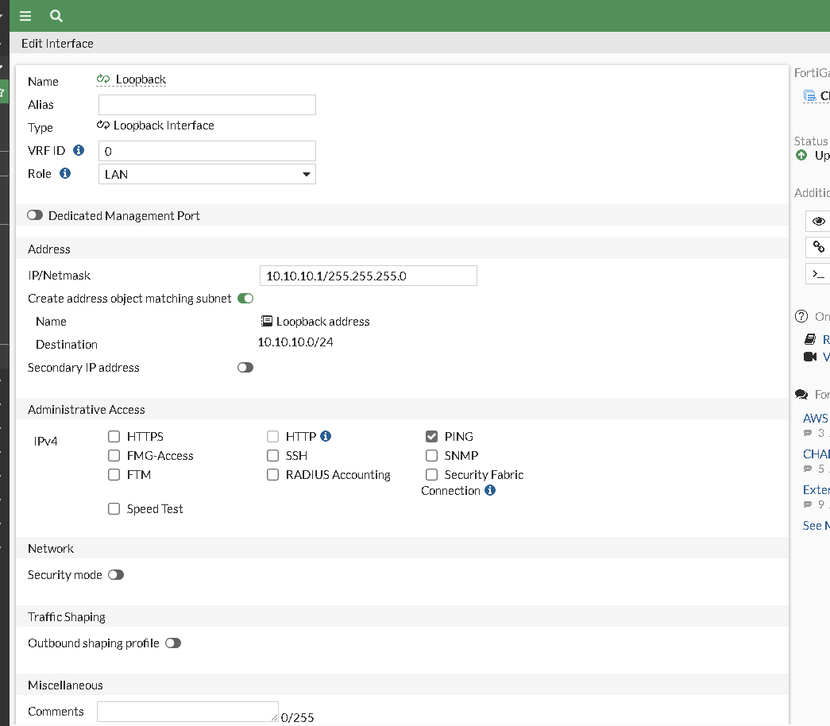Check the SNMP checkbox
830x726 pixels.
pos(431,455)
